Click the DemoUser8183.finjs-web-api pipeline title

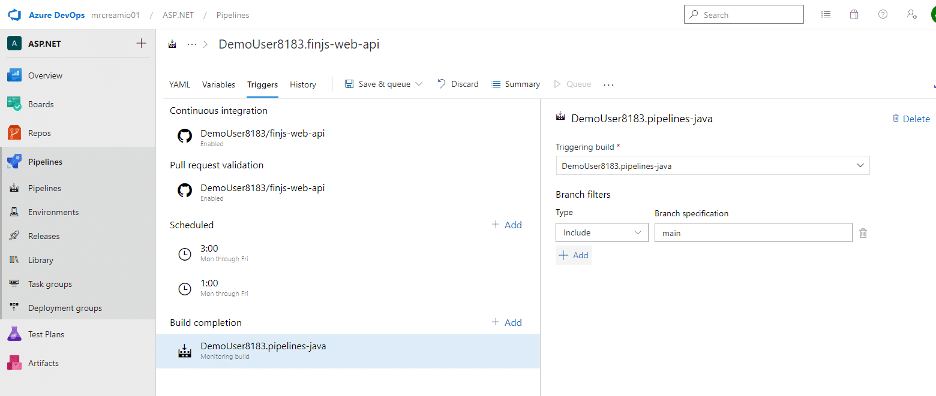(299, 45)
